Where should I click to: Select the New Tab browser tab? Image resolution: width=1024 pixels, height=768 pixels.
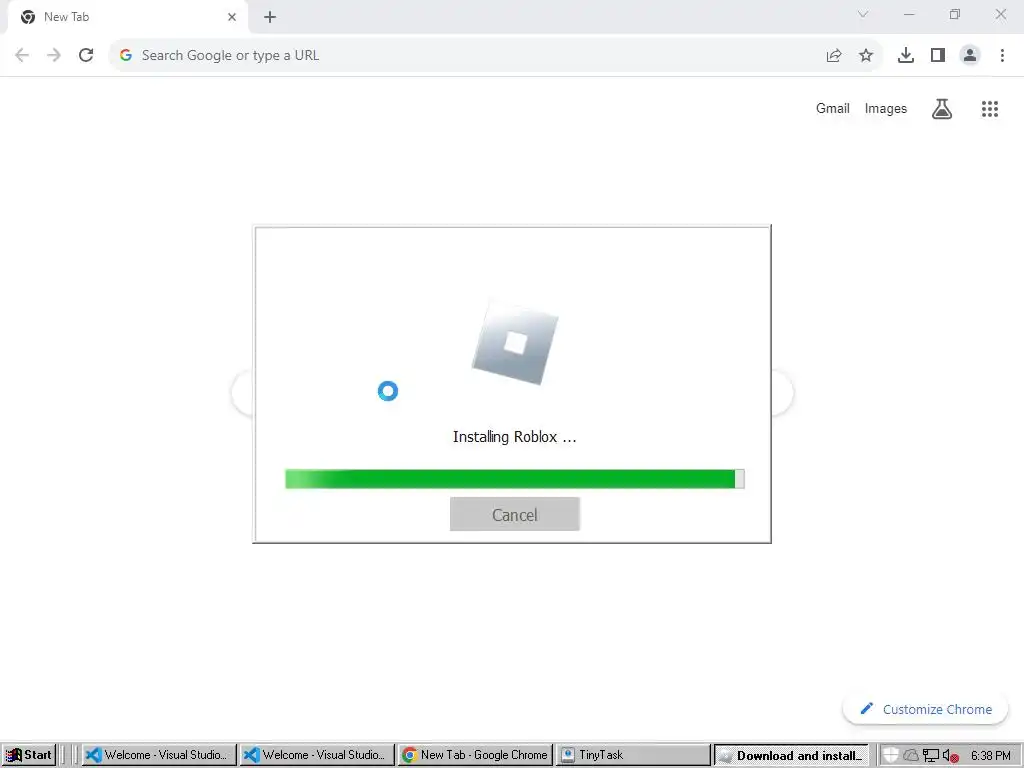pyautogui.click(x=127, y=17)
